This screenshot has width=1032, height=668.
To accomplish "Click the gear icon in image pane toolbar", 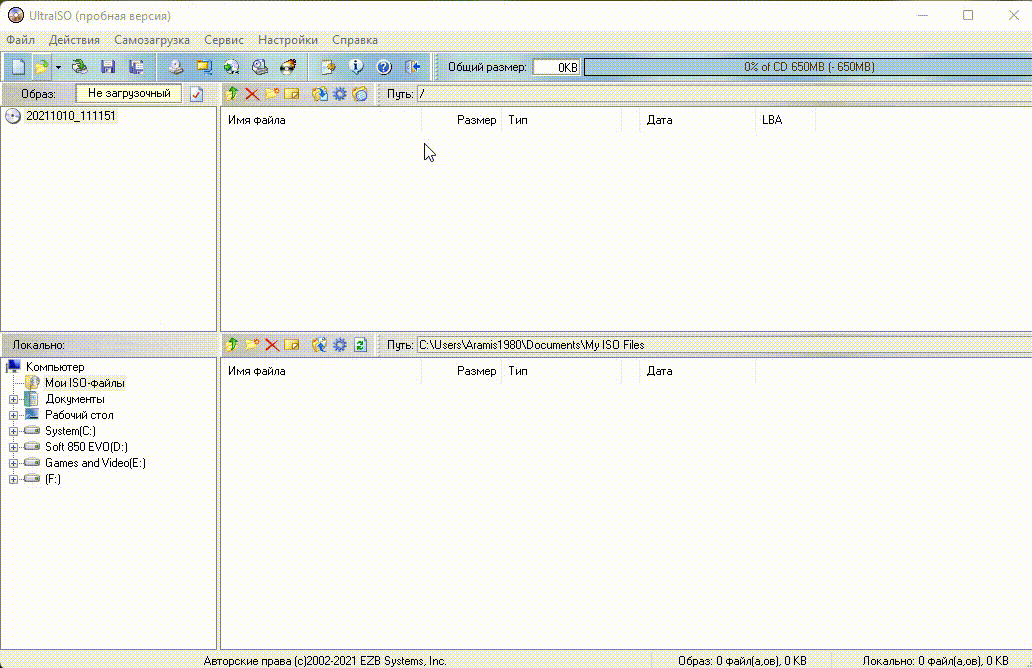I will pyautogui.click(x=340, y=93).
